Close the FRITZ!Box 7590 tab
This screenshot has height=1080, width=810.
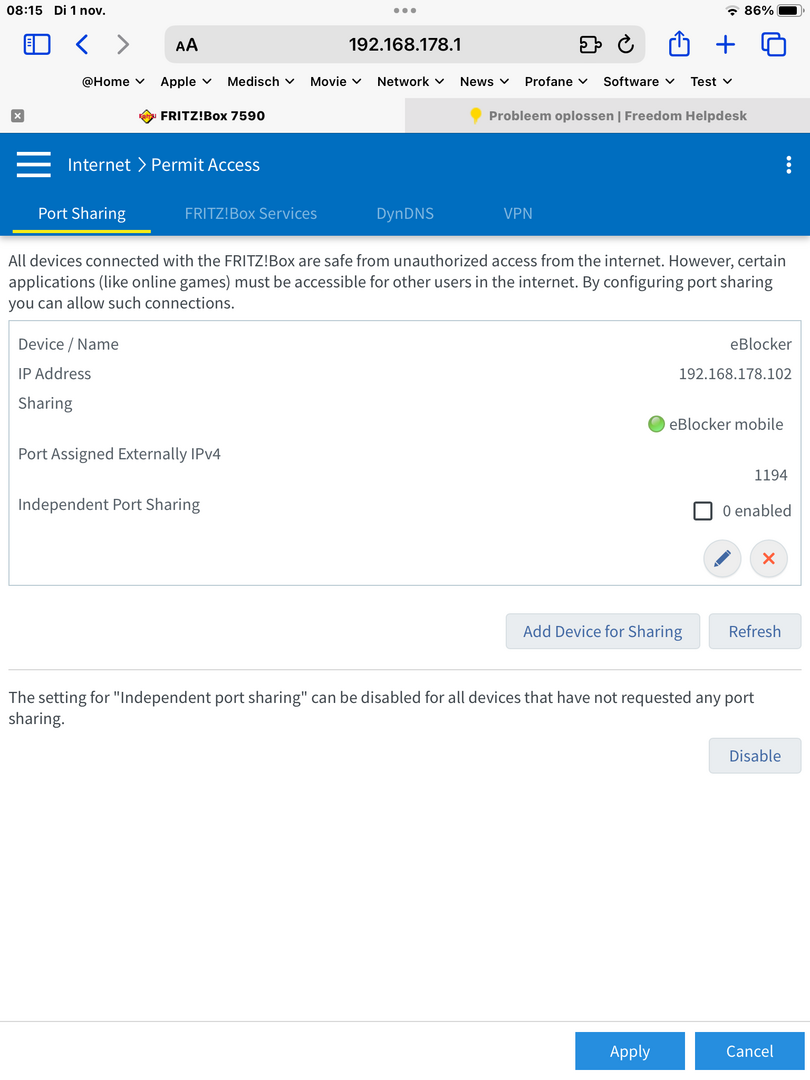[18, 116]
